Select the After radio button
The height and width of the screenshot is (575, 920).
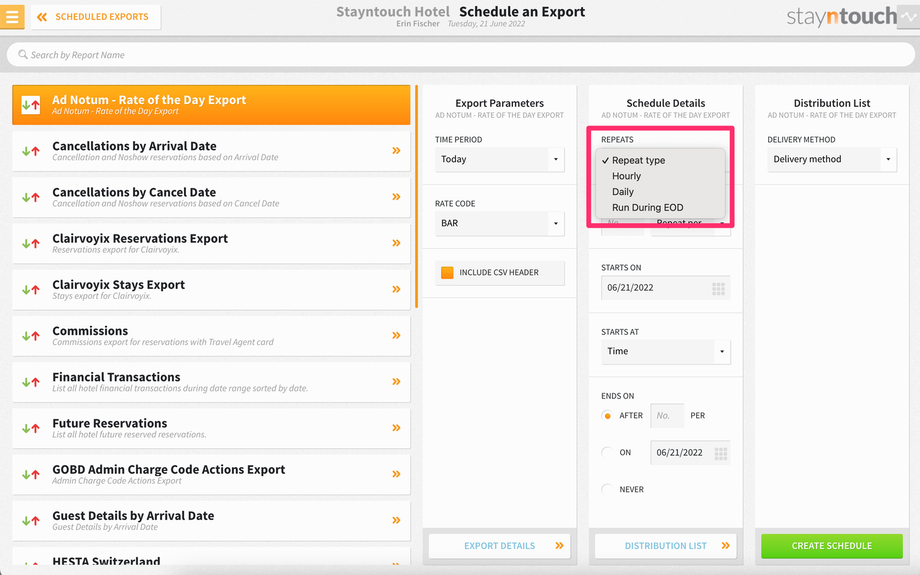pyautogui.click(x=607, y=415)
